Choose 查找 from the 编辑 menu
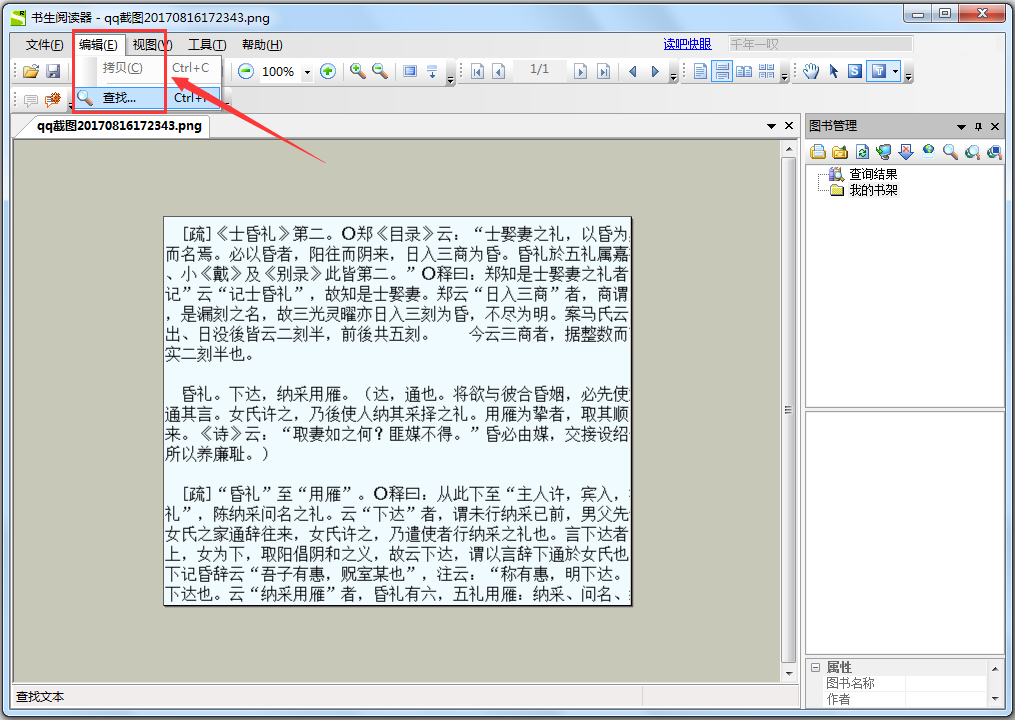The width and height of the screenshot is (1015, 720). coord(118,99)
